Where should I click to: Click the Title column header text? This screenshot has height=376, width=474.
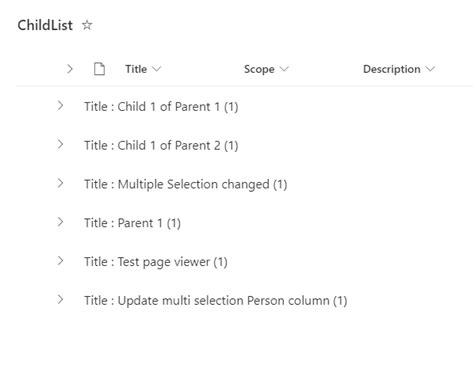(136, 69)
